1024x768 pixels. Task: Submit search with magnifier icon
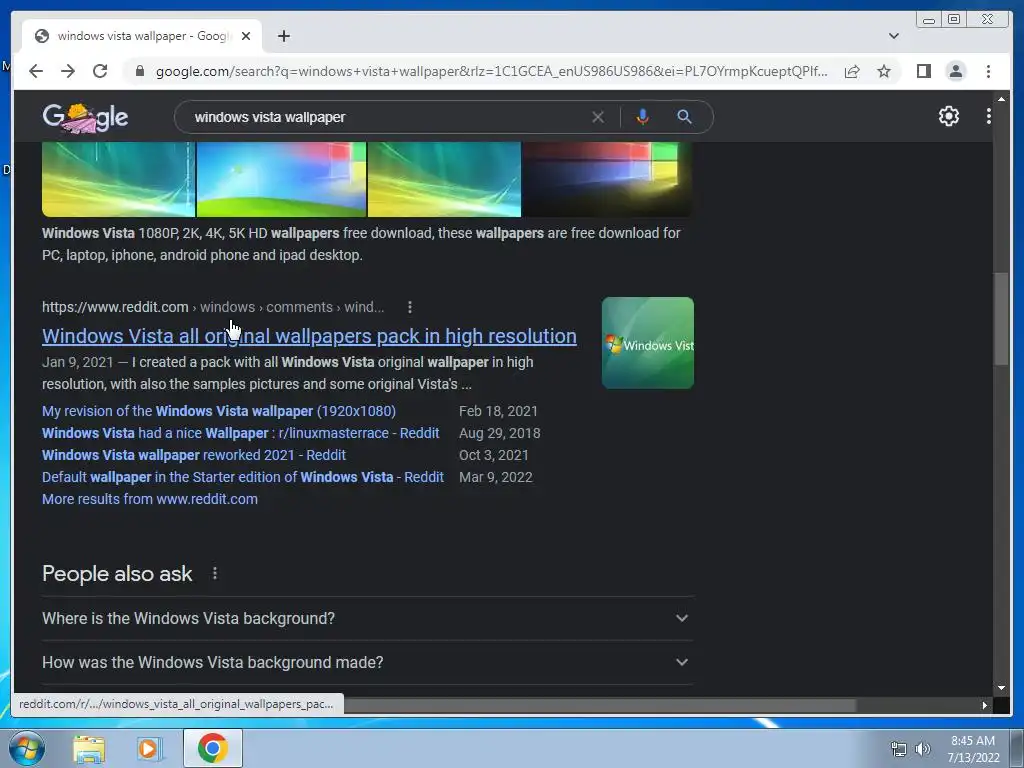(x=684, y=117)
